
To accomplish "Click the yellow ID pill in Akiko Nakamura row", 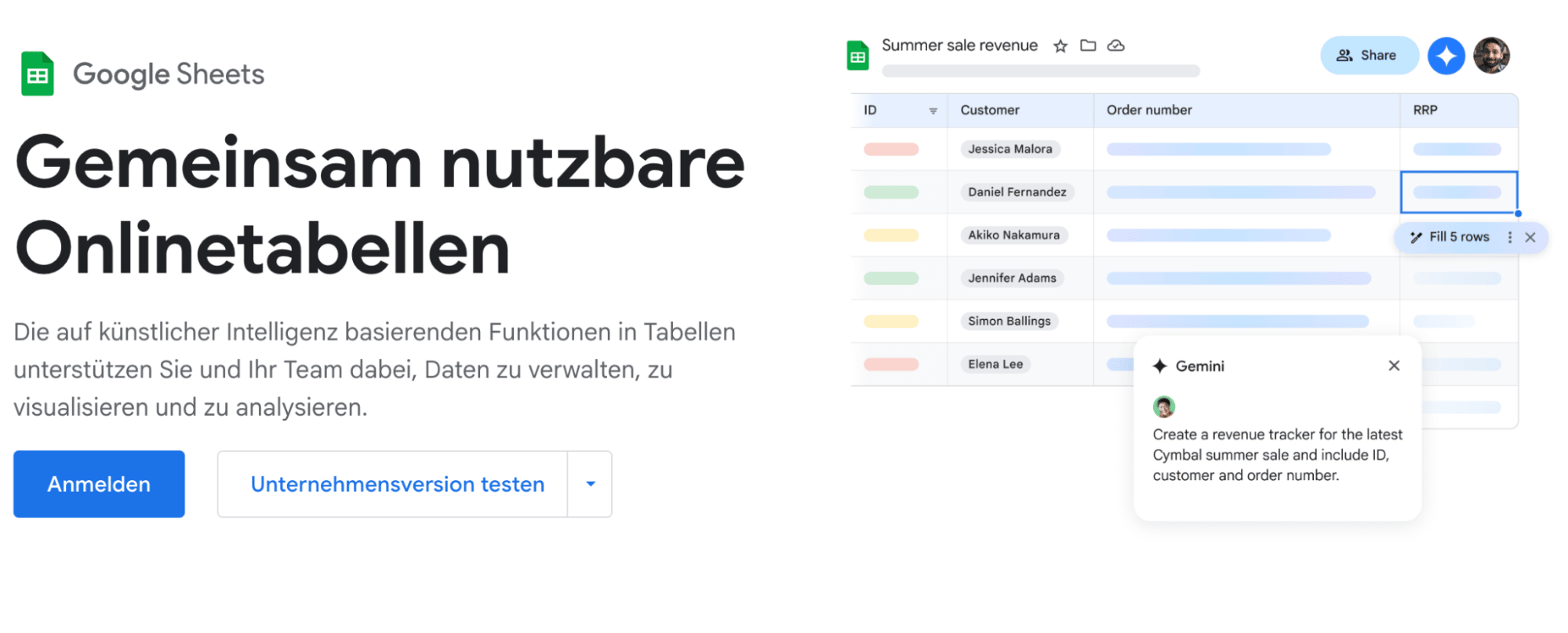I will pos(891,235).
